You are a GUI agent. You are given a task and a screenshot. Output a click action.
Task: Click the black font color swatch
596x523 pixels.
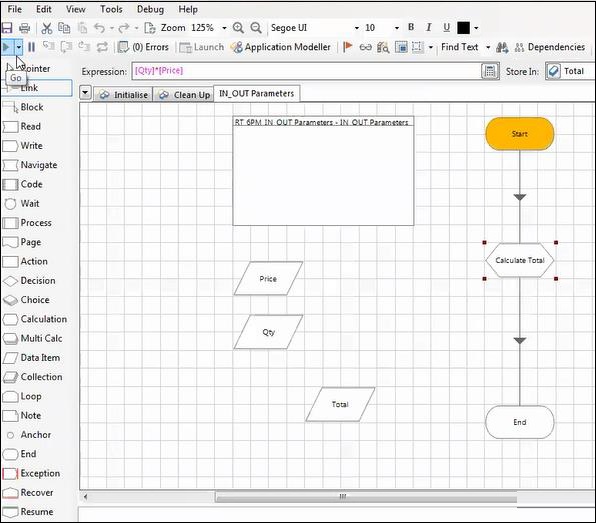pyautogui.click(x=463, y=28)
